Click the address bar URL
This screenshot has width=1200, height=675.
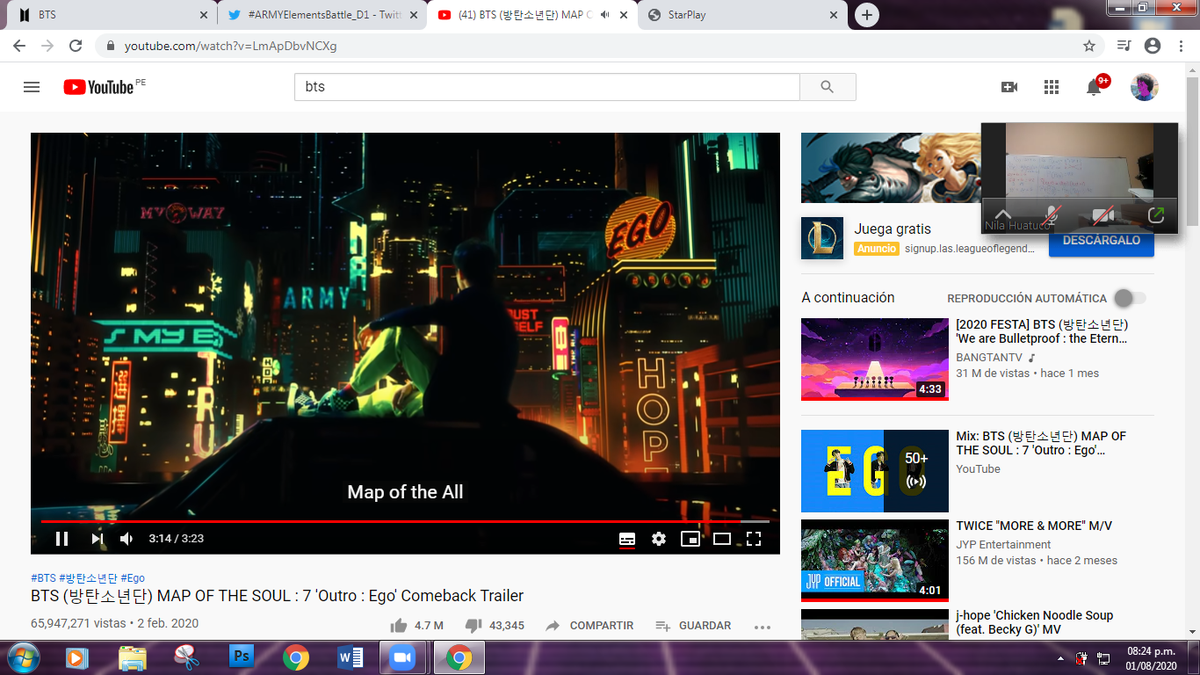click(x=231, y=46)
